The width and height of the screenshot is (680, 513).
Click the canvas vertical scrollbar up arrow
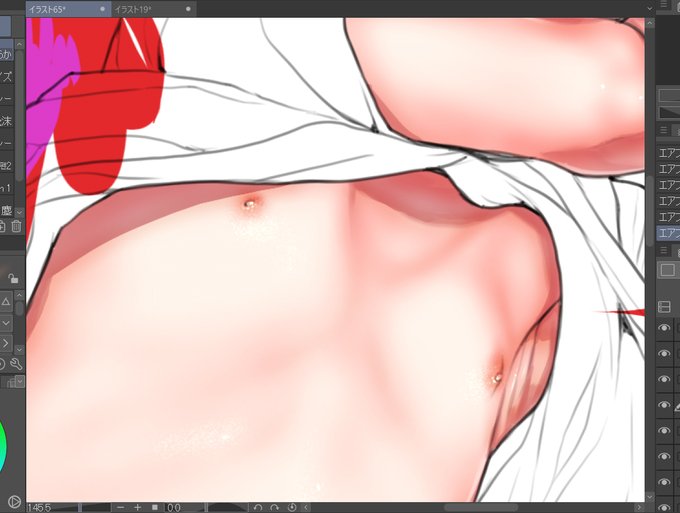(650, 24)
